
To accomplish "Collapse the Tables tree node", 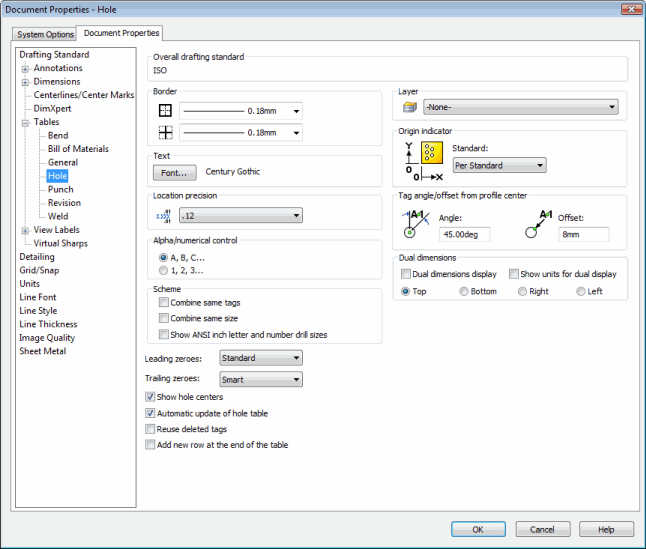I will [25, 123].
